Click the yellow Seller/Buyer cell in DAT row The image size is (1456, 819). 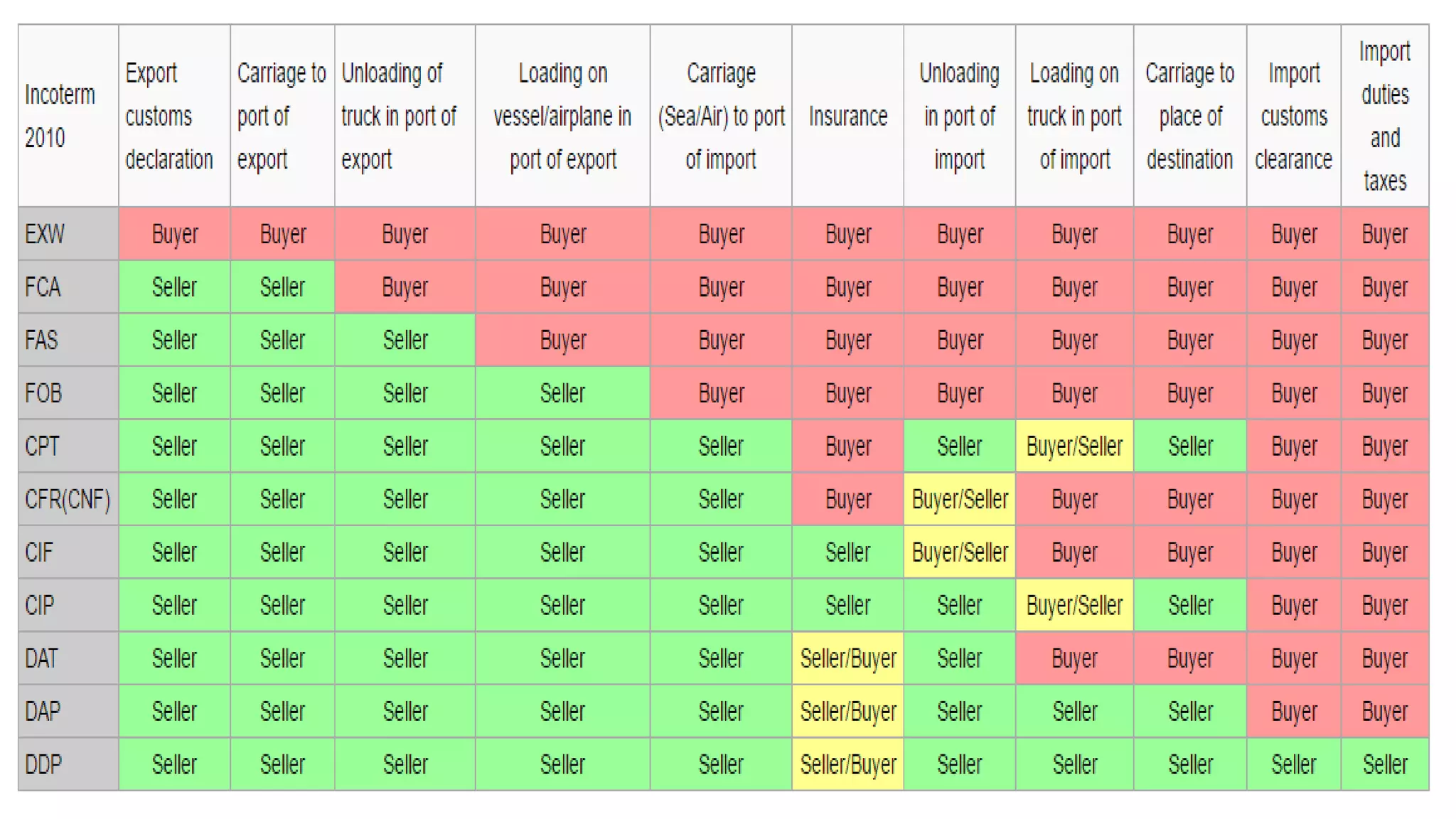tap(848, 658)
